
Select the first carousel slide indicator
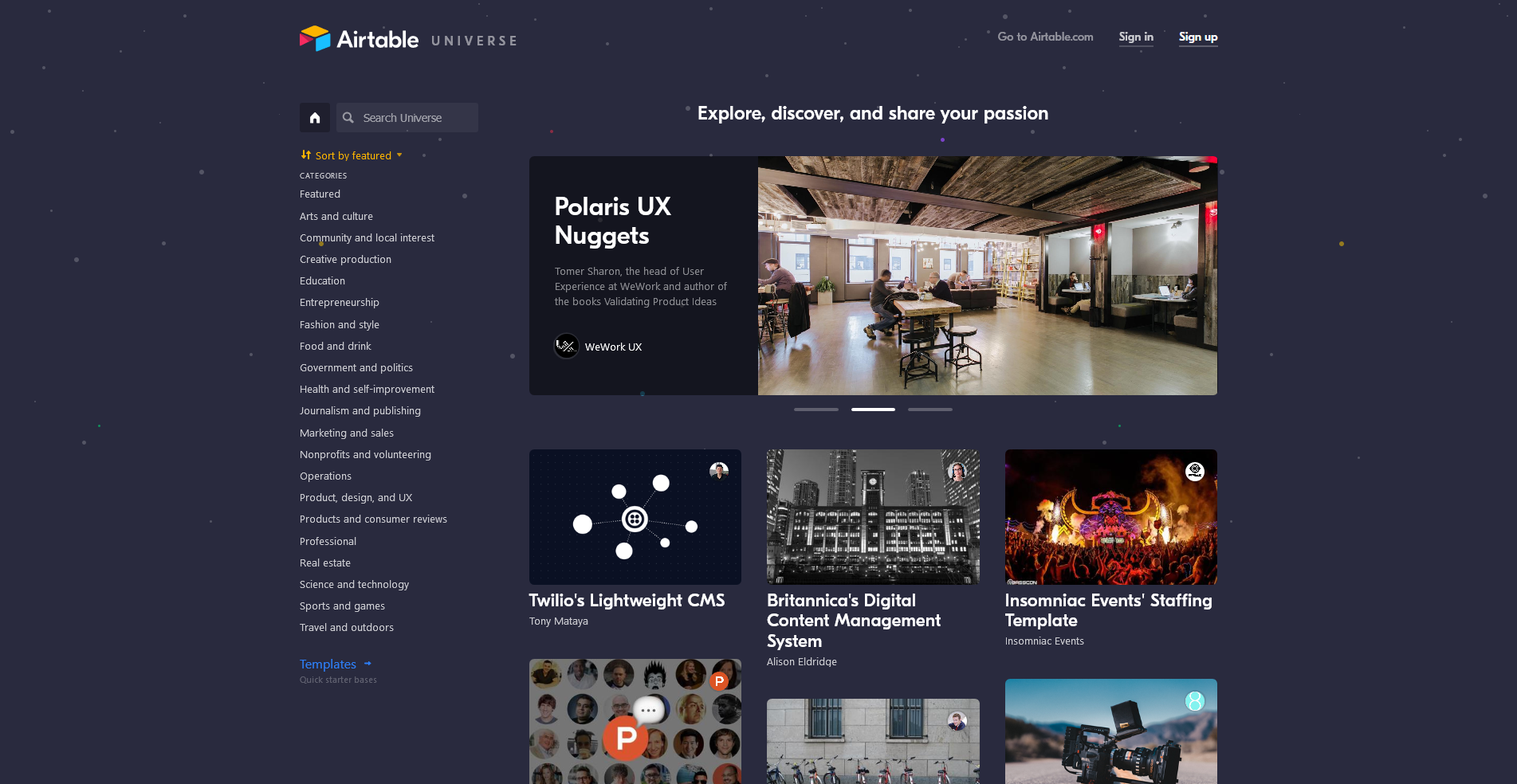point(815,410)
